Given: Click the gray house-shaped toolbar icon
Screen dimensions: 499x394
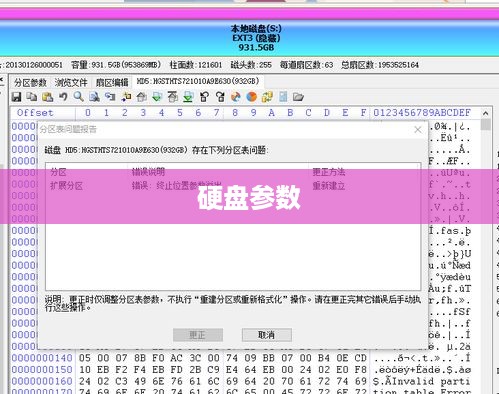Looking at the screenshot, I should pyautogui.click(x=142, y=97).
